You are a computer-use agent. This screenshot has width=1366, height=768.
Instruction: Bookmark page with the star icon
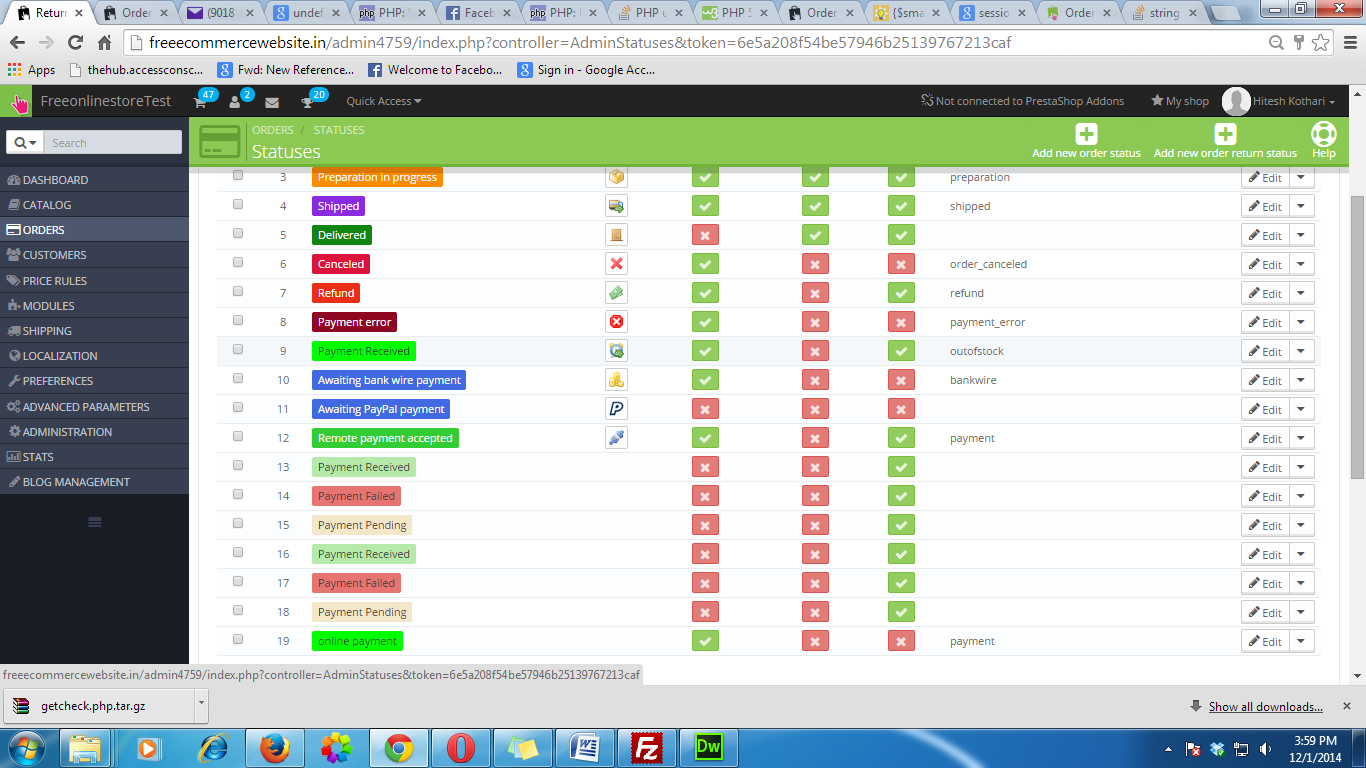(x=1321, y=43)
